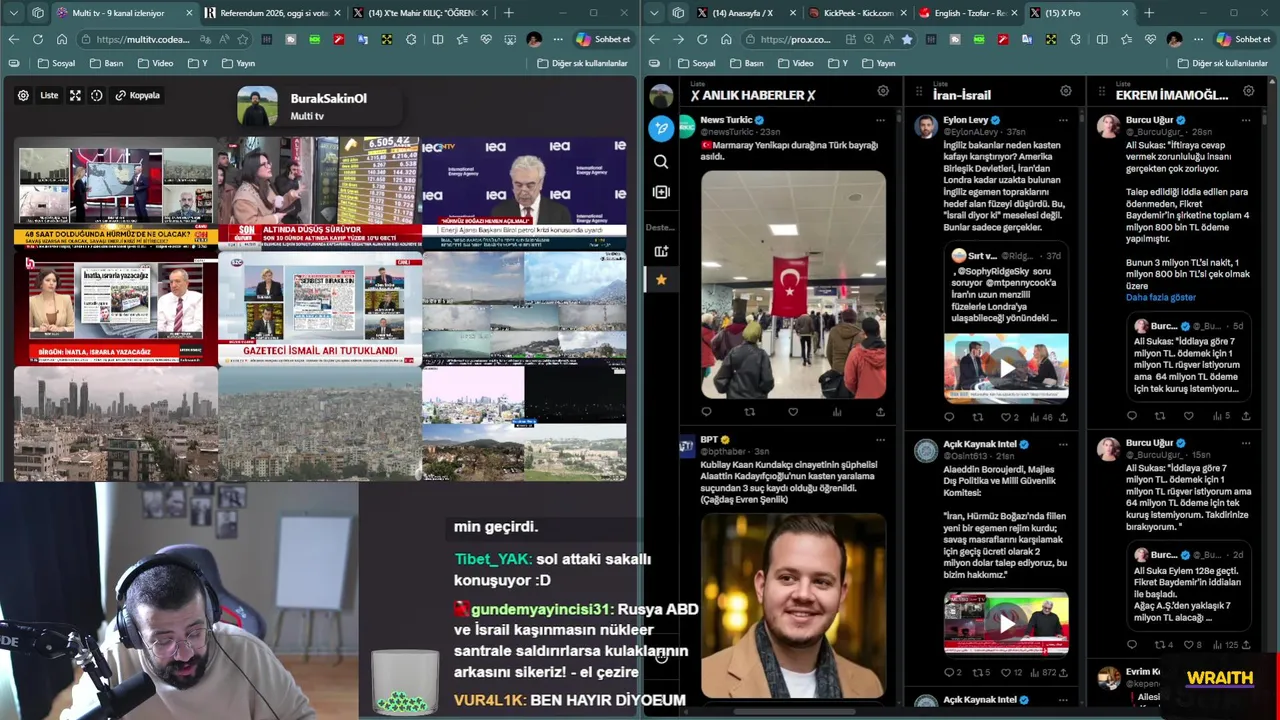
Task: Select the starred deck in sidebar
Action: [661, 280]
